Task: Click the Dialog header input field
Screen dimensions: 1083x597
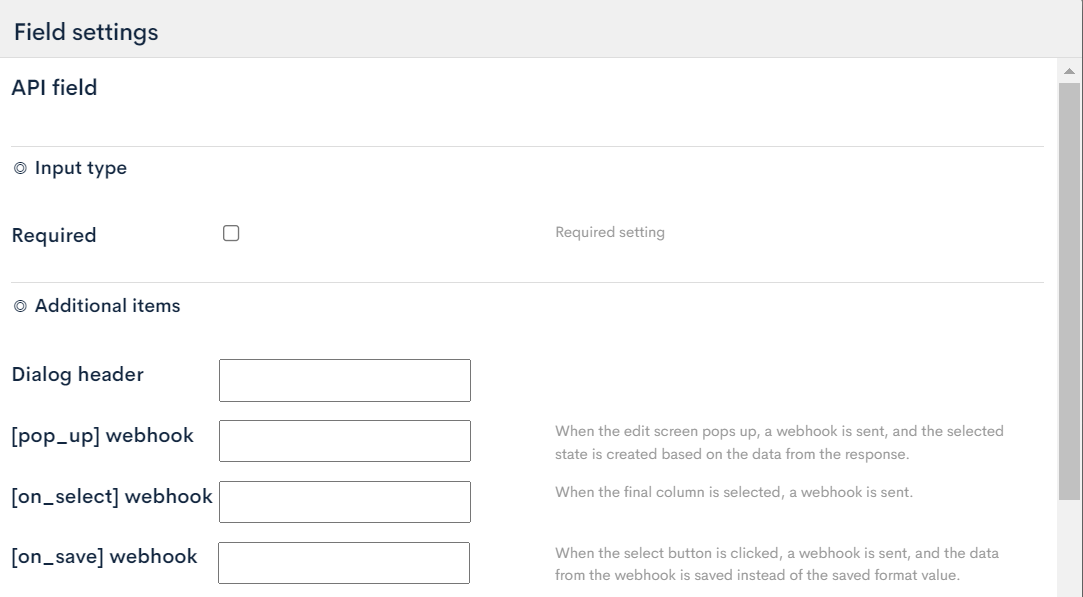Action: [344, 380]
